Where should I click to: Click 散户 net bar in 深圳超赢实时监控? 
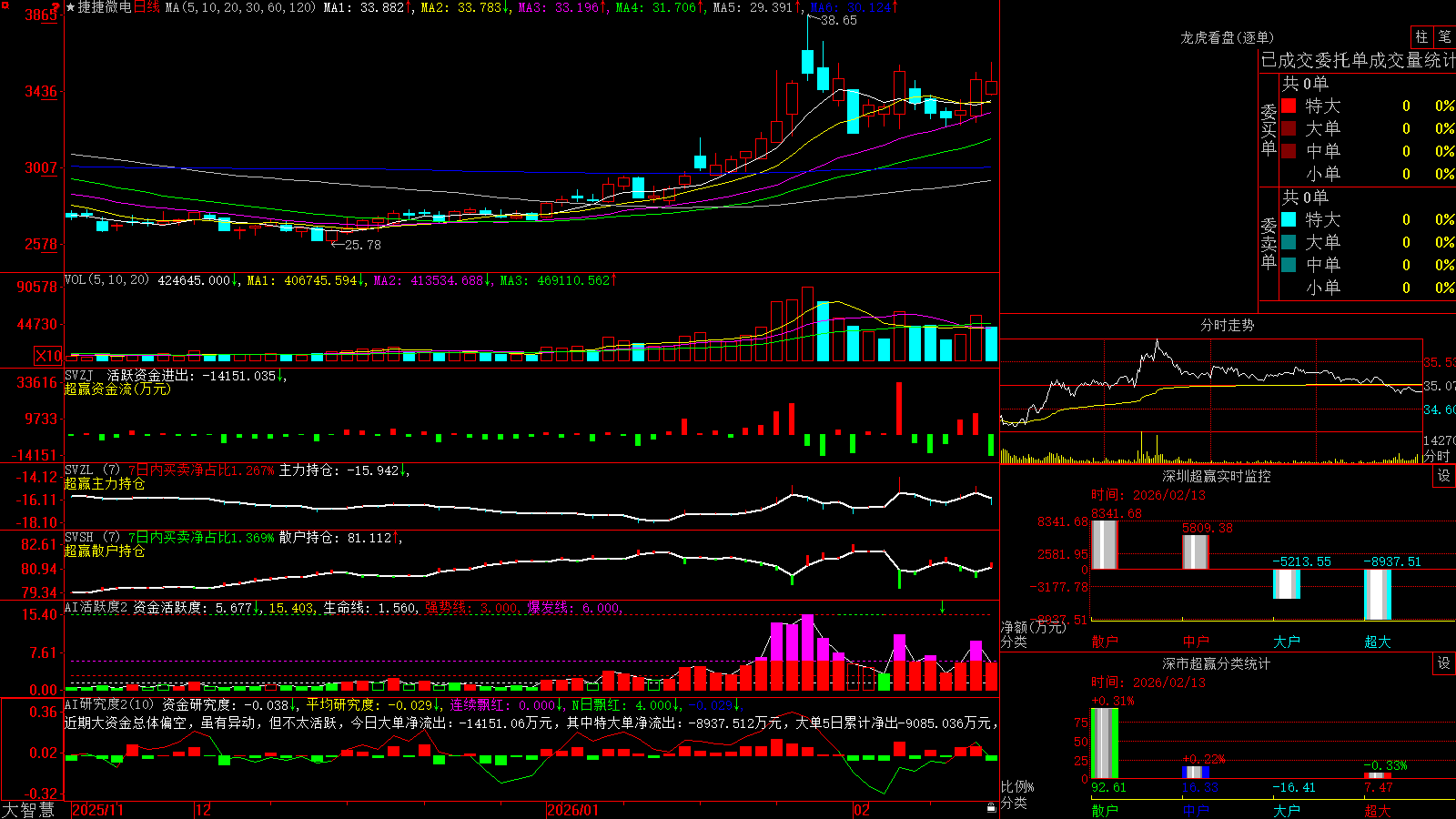pos(1104,544)
